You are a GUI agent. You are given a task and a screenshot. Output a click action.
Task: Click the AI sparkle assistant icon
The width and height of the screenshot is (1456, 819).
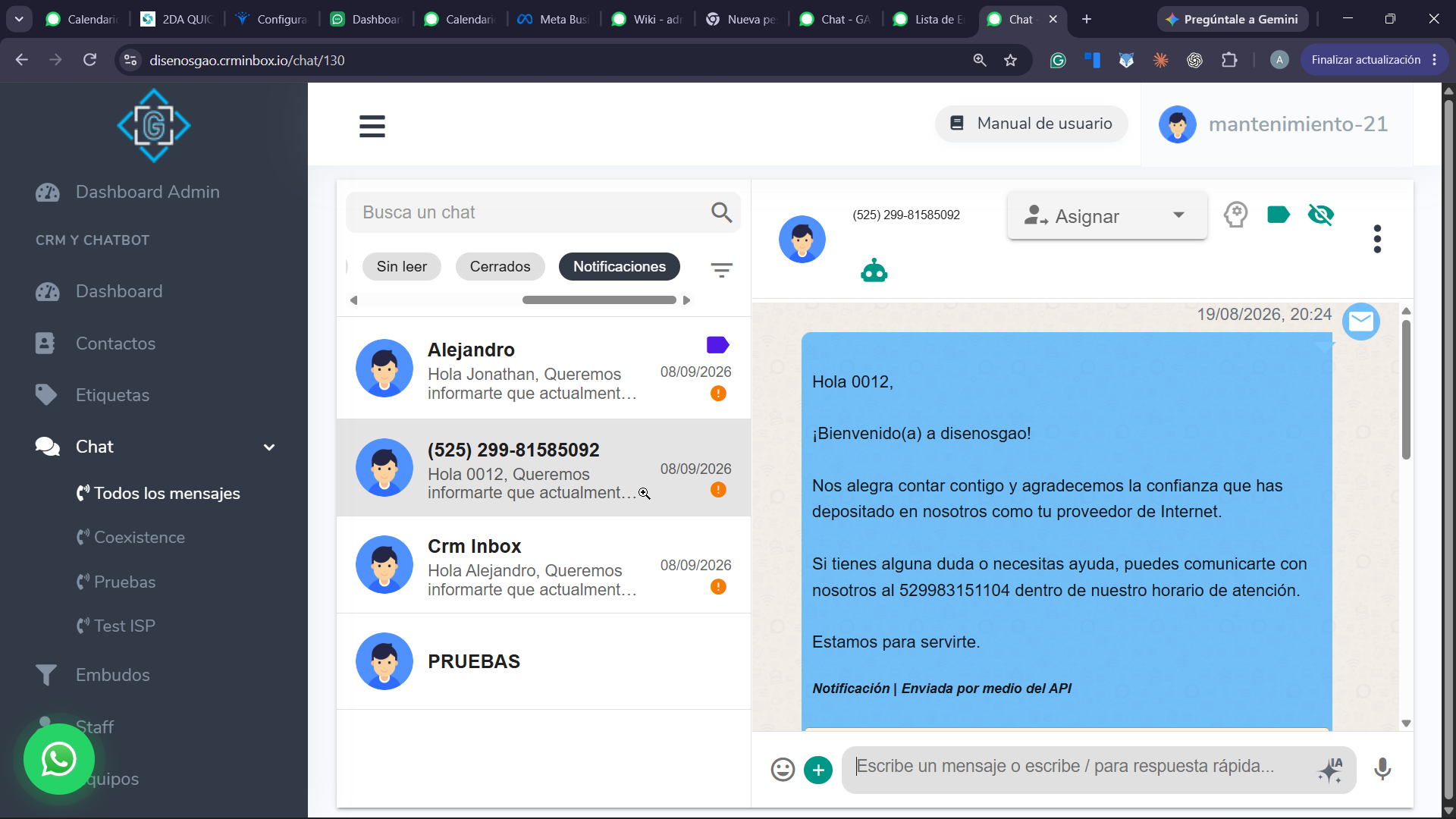point(1330,770)
